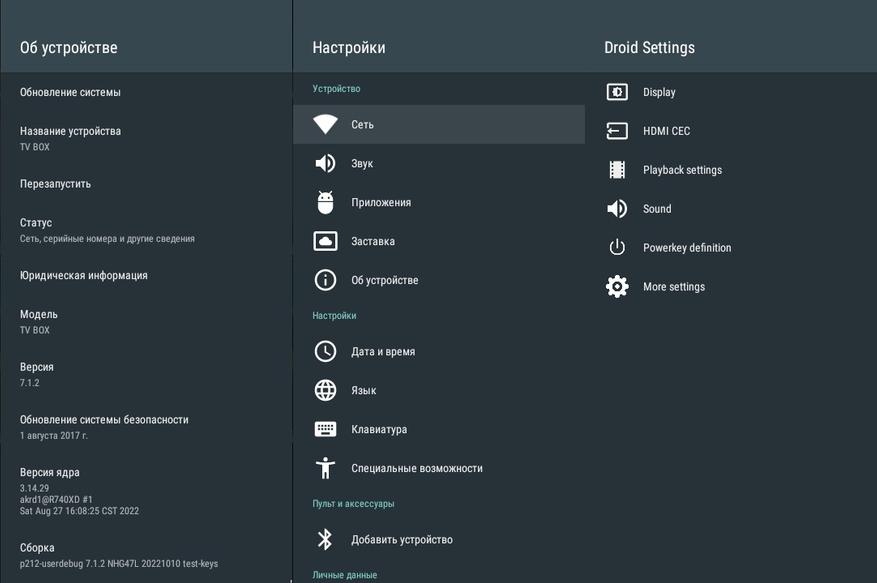Click the Bluetooth Добавить устройство icon
The image size is (877, 583).
pos(325,539)
